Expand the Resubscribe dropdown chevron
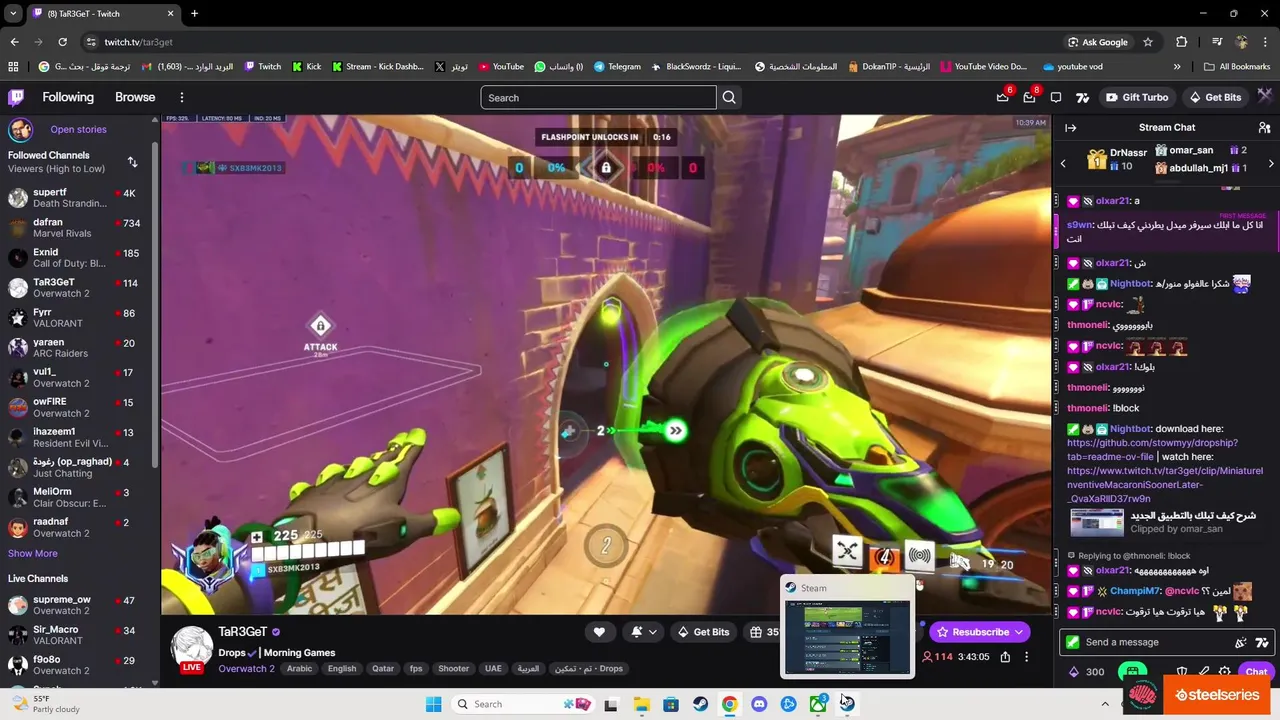The image size is (1280, 720). pos(1019,632)
